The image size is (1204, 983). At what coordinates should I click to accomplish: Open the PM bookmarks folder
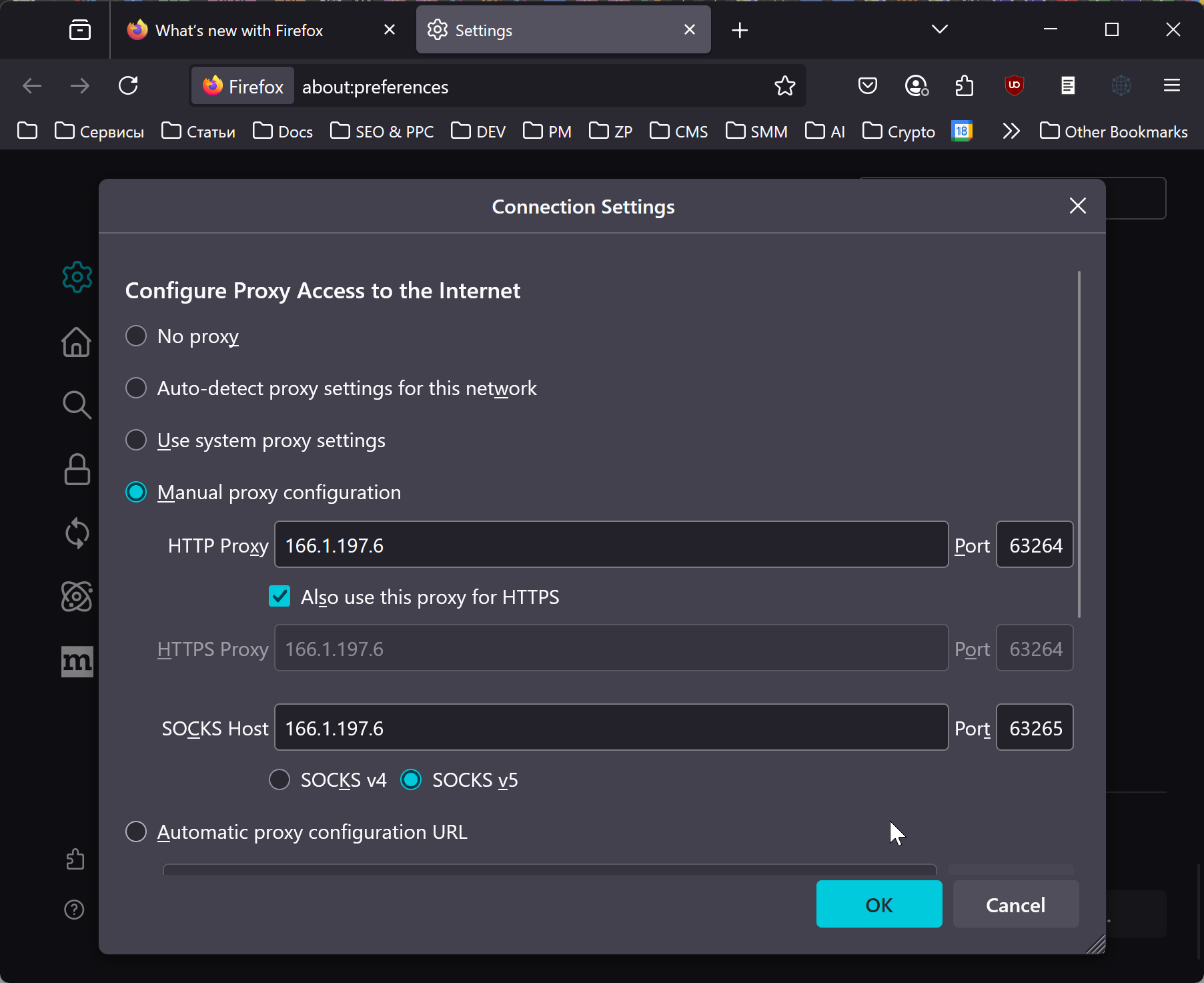click(547, 131)
